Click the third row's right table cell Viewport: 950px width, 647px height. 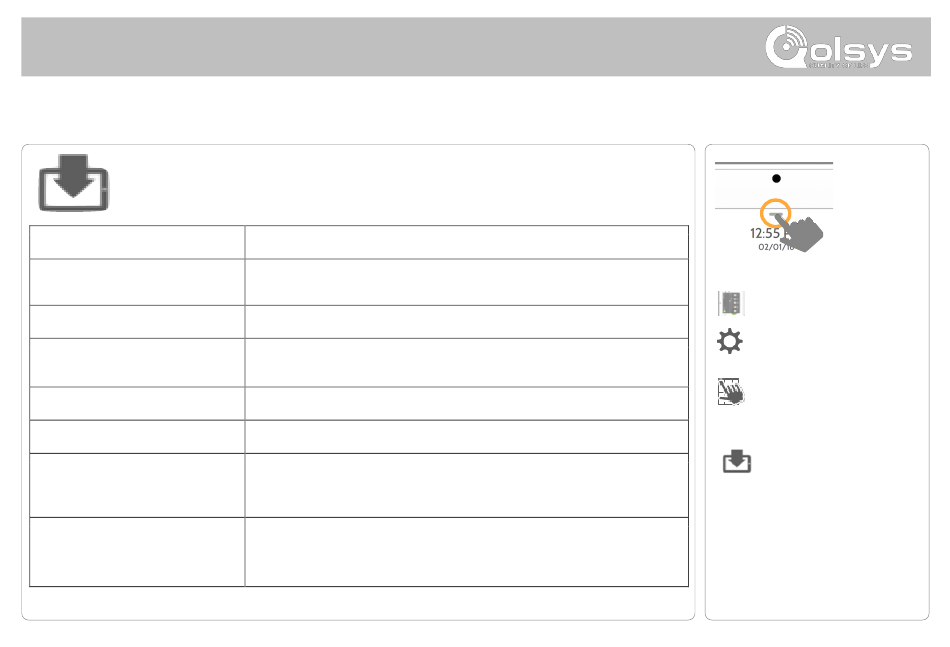467,322
